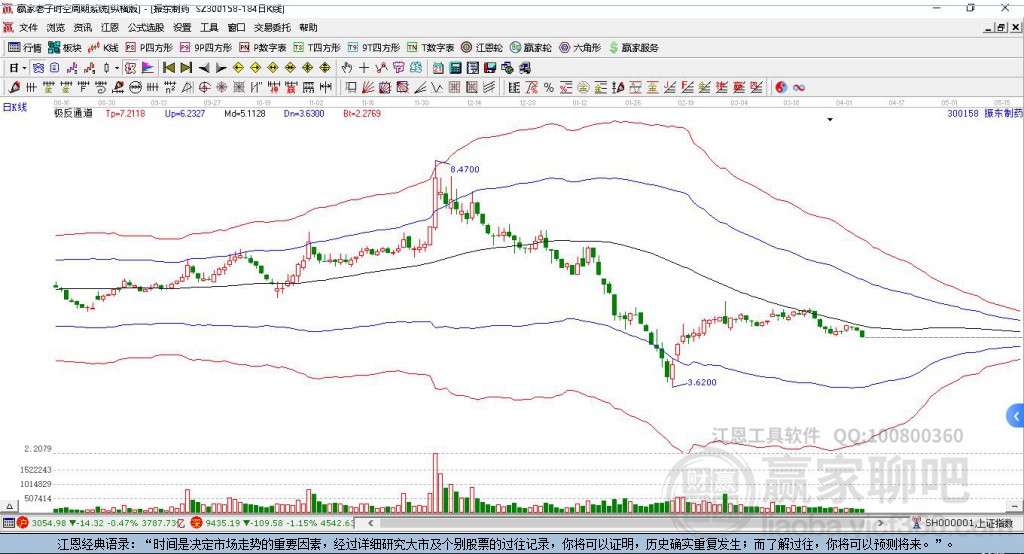
Task: Select the percent % measuring tool
Action: click(549, 88)
